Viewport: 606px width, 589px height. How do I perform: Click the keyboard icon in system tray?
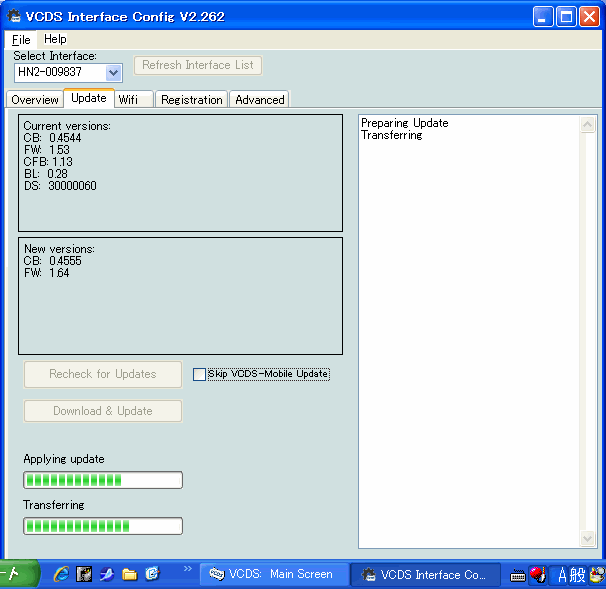(x=517, y=576)
